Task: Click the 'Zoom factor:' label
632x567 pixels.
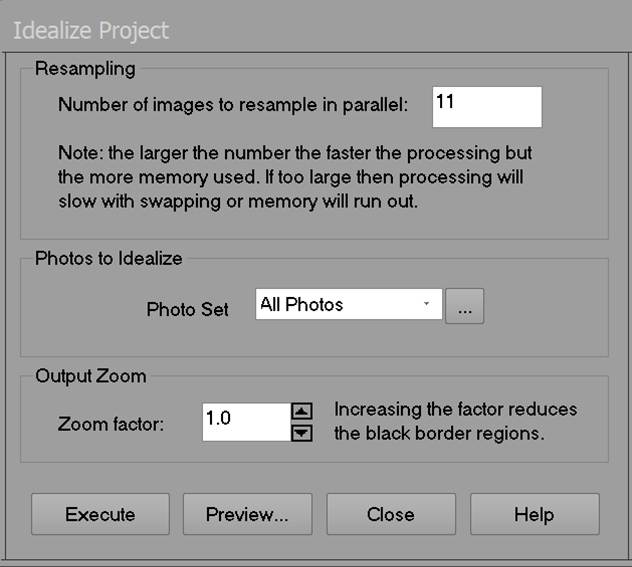Action: click(x=111, y=424)
